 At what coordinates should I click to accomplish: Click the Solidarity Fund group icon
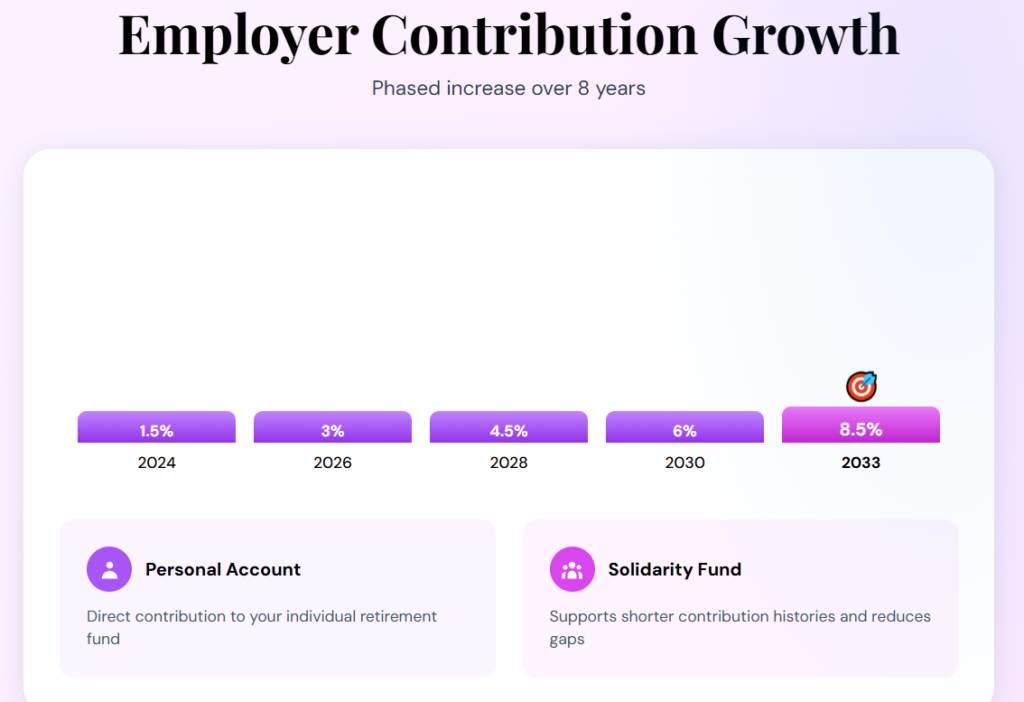pos(572,569)
